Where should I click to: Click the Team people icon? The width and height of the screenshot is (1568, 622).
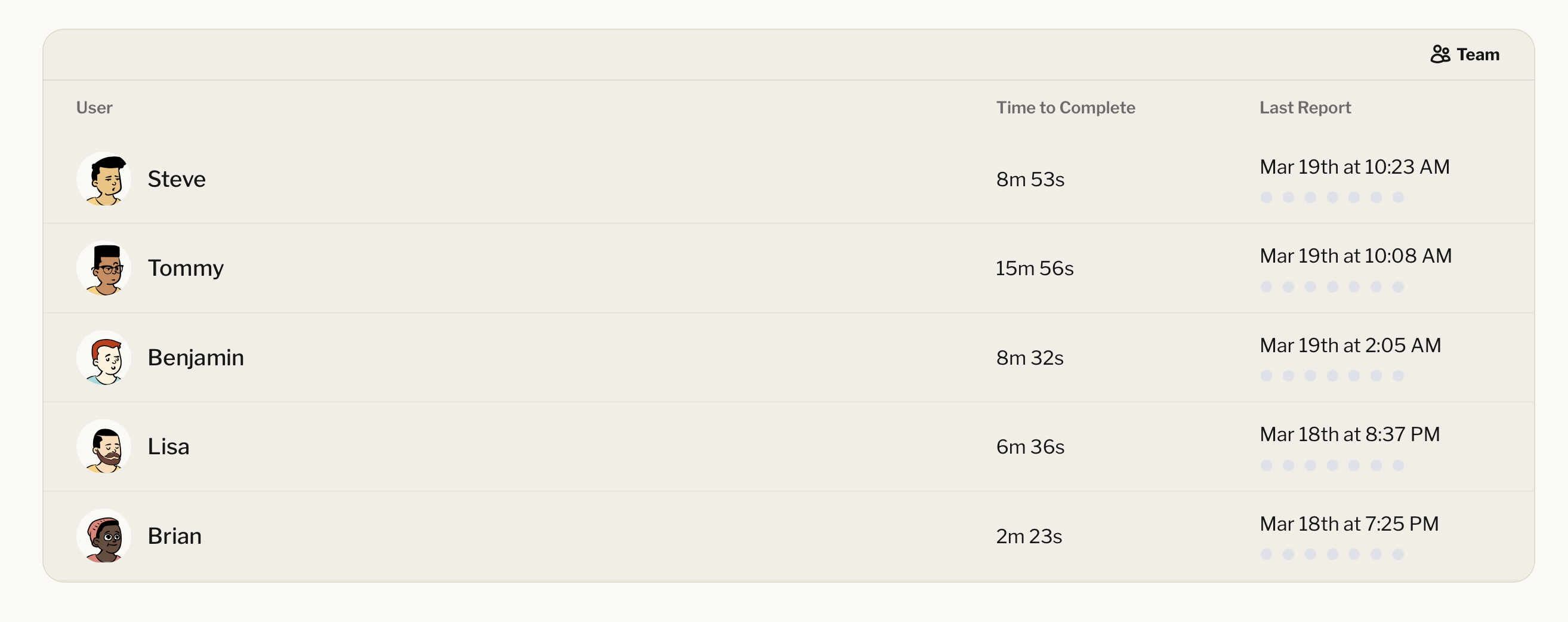1440,55
